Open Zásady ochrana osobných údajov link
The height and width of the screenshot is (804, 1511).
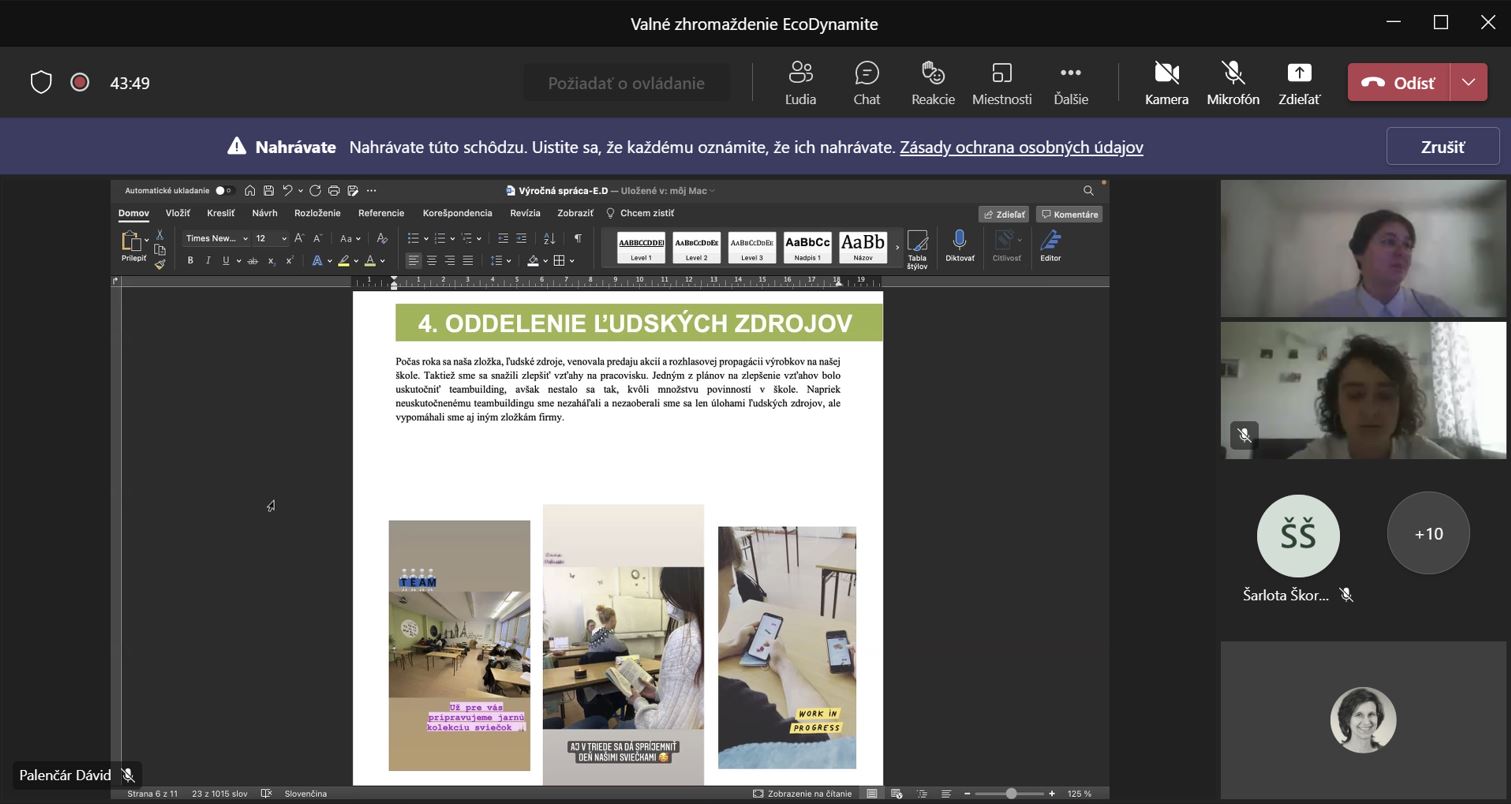pos(1021,147)
